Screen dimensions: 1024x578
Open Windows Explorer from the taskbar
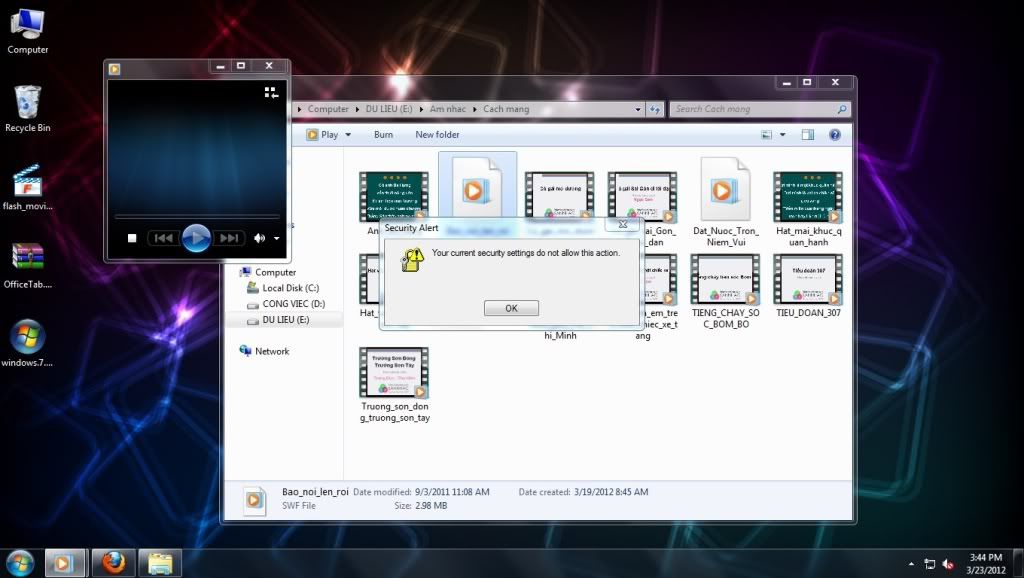[x=159, y=563]
